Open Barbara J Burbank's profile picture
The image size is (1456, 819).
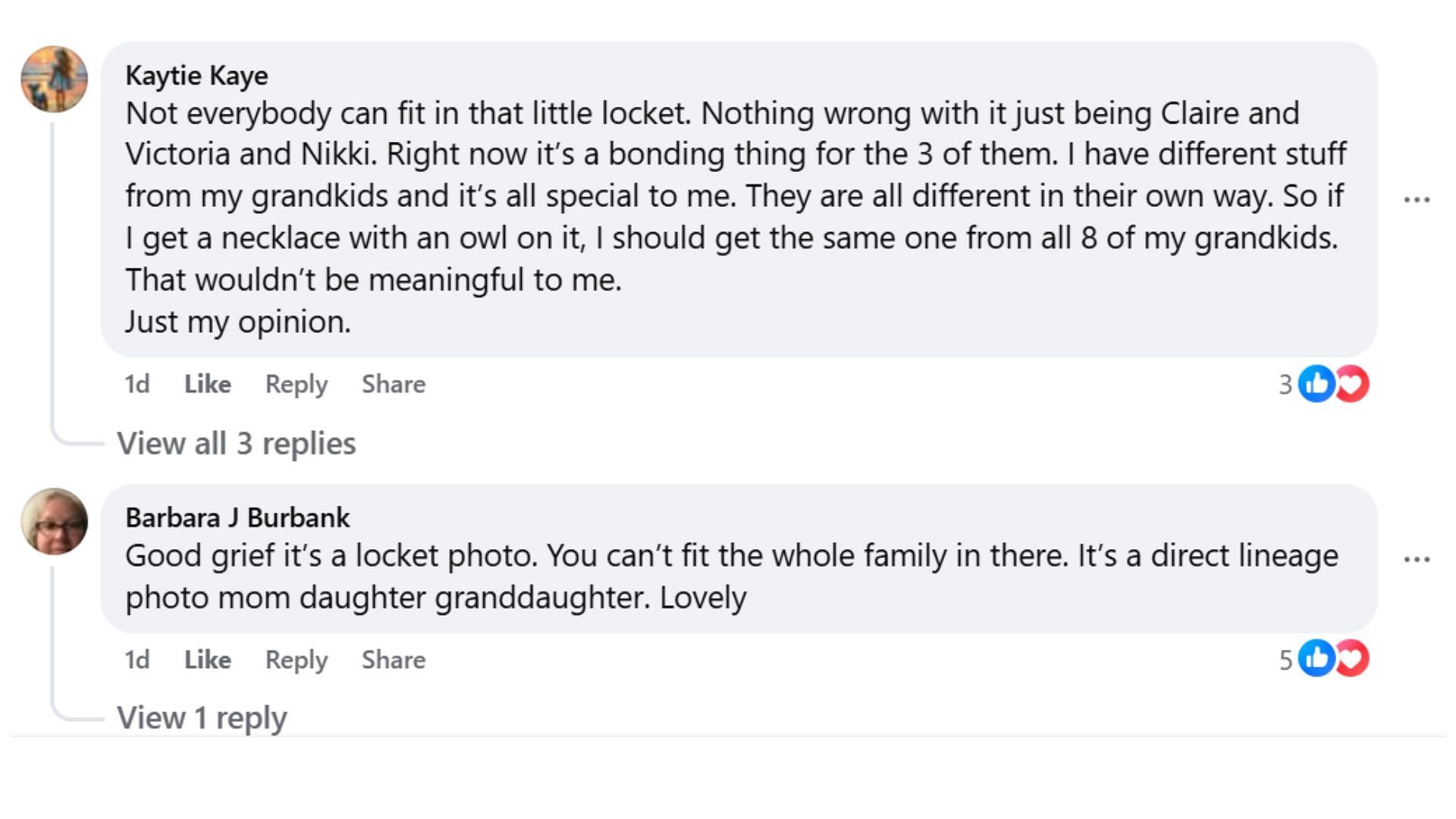click(54, 522)
